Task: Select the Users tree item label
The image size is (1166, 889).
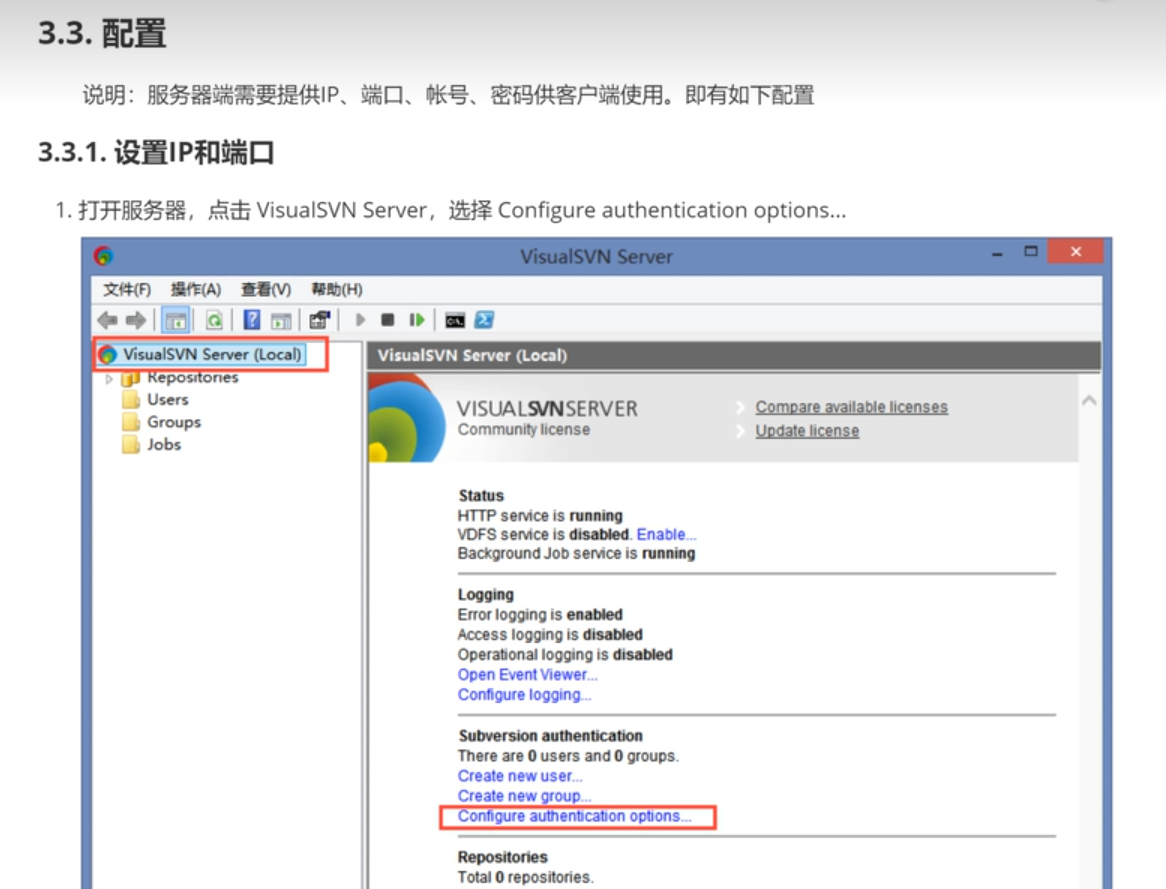Action: [x=168, y=400]
